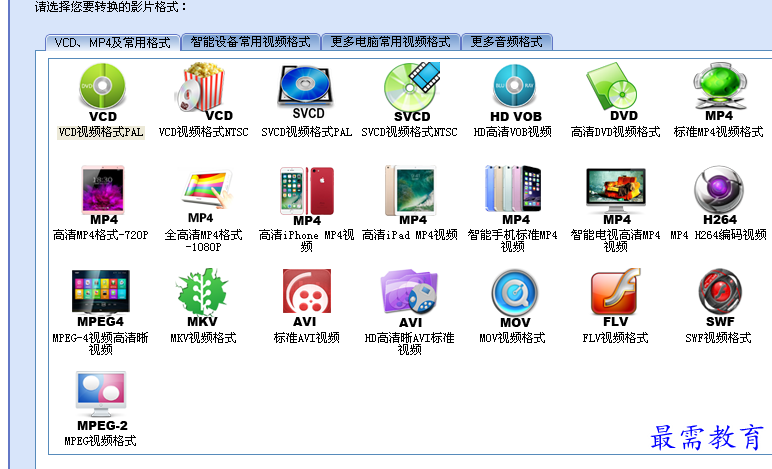Select the MOV QuickTime icon
Viewport: 772px width, 469px height.
[515, 299]
